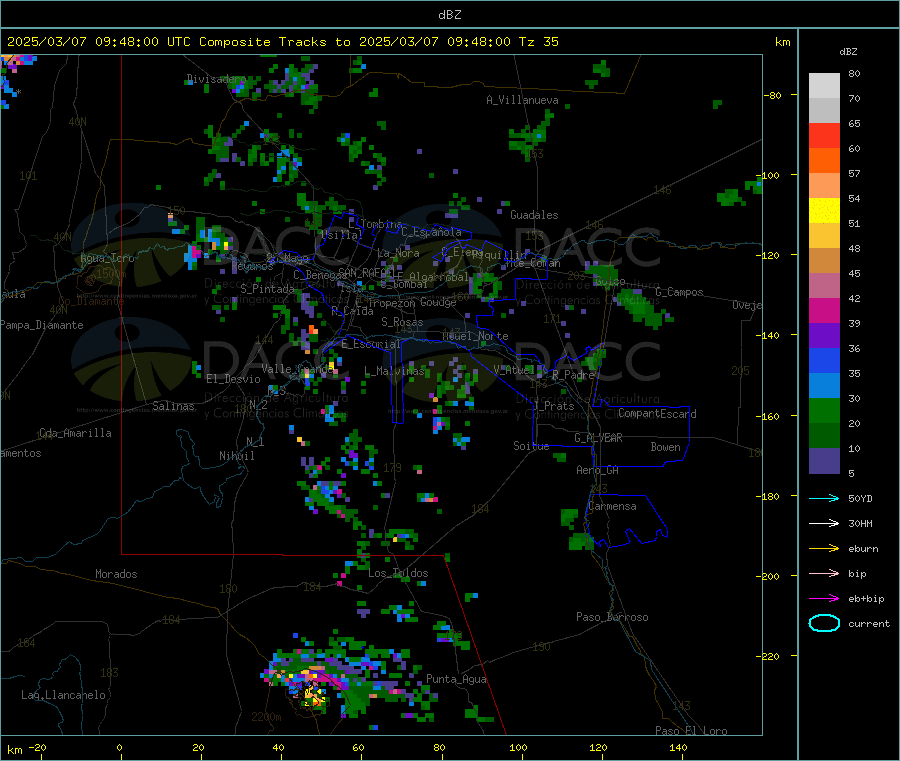Select the yellow 51-54 dBZ swatch

(824, 211)
